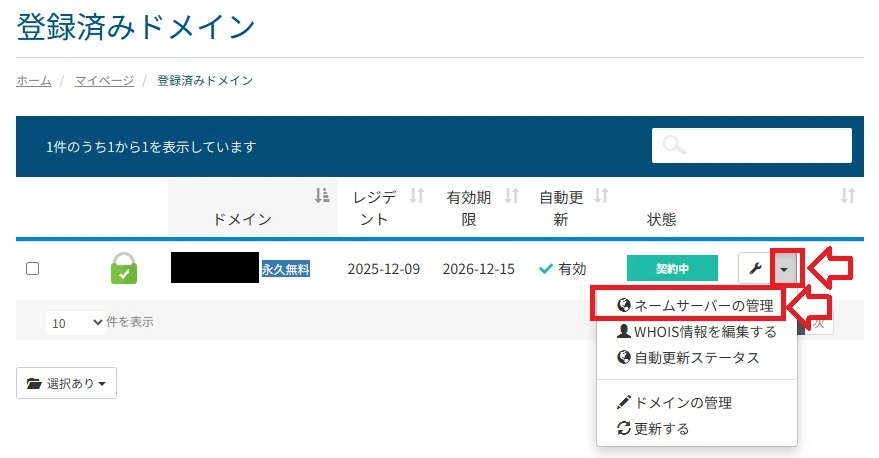Sort by expiry date column icon

(511, 196)
